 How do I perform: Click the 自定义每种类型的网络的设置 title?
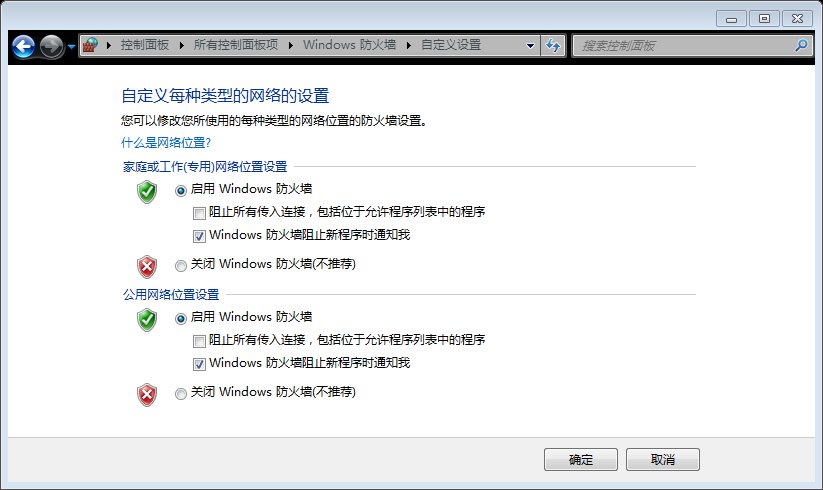(225, 96)
